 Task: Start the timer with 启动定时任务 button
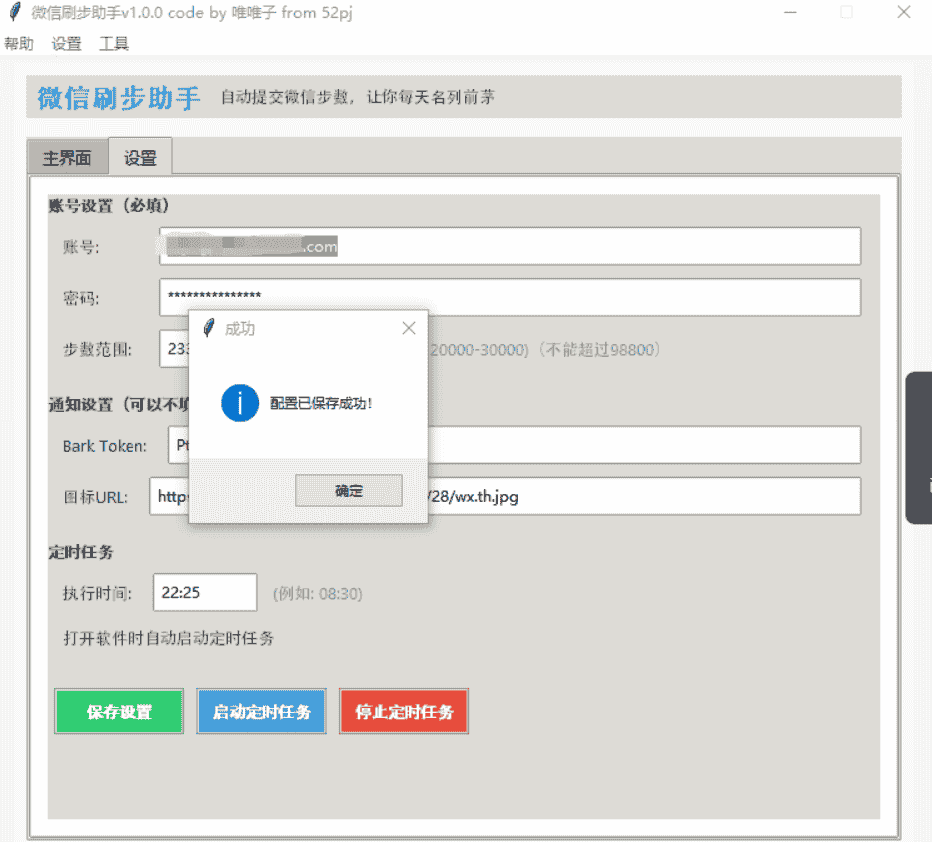pos(261,711)
